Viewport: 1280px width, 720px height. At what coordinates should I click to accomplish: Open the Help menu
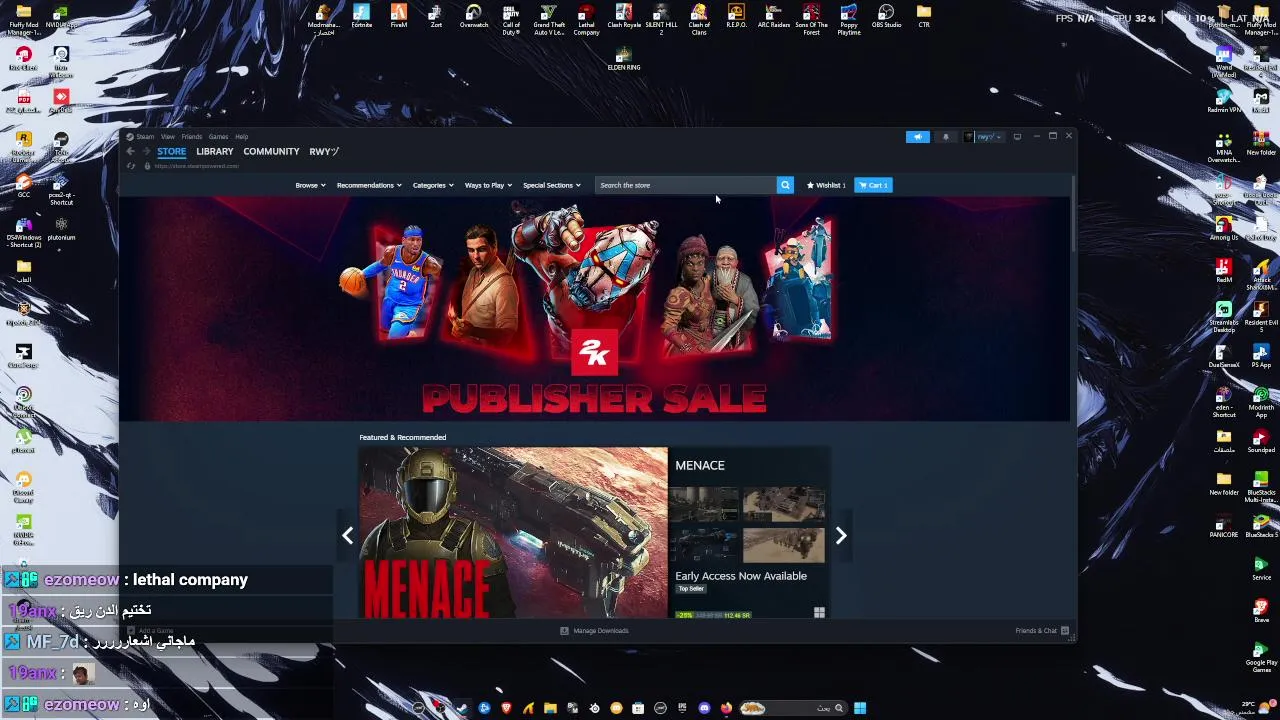(x=241, y=137)
